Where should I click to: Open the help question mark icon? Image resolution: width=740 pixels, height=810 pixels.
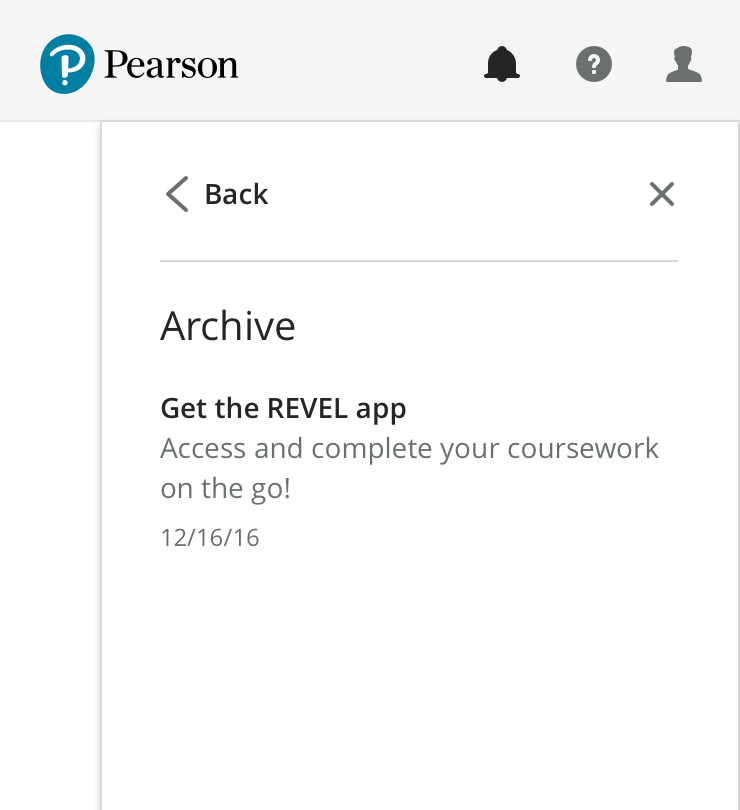click(x=594, y=65)
